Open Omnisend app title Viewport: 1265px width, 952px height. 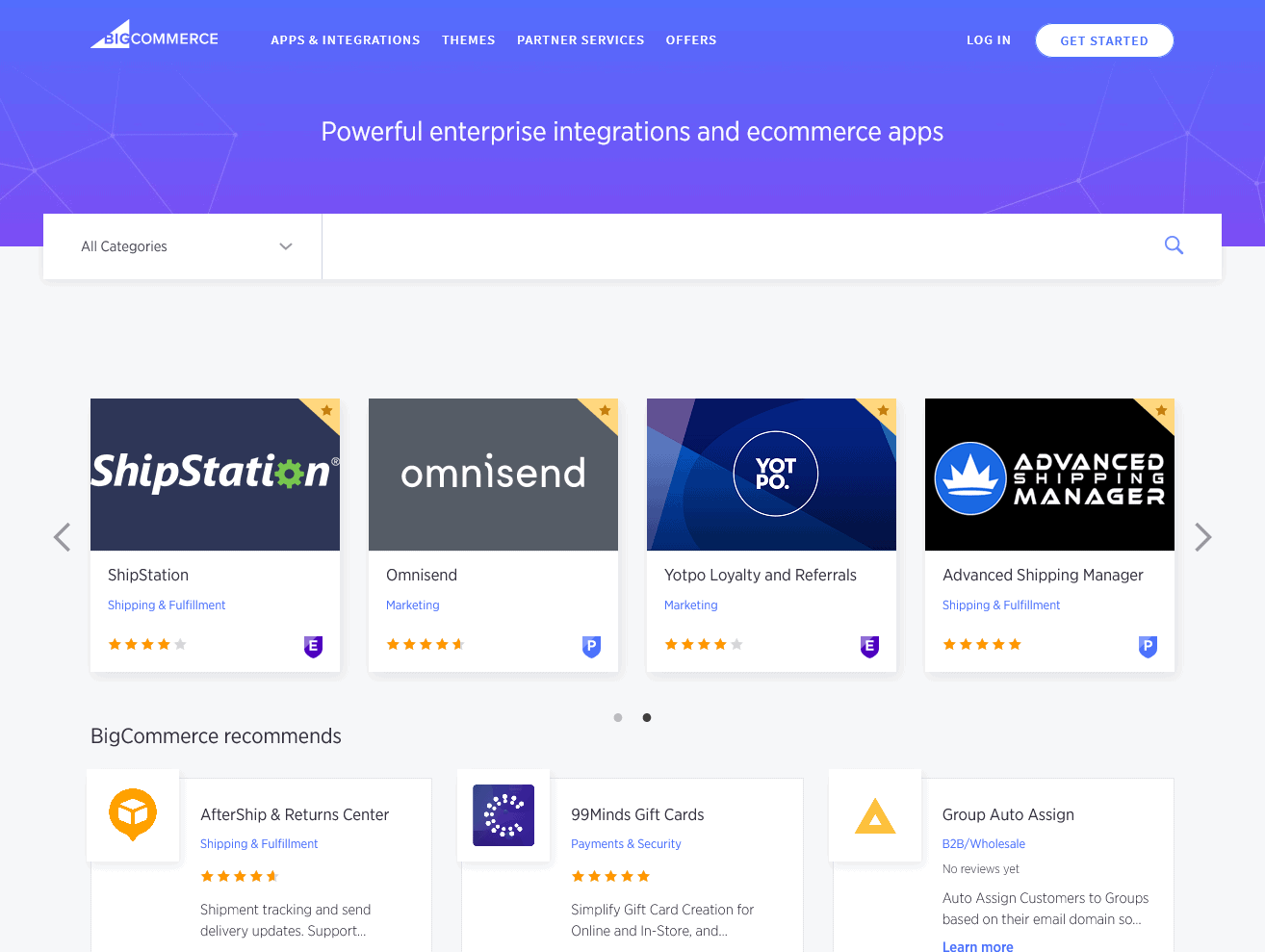tap(422, 575)
